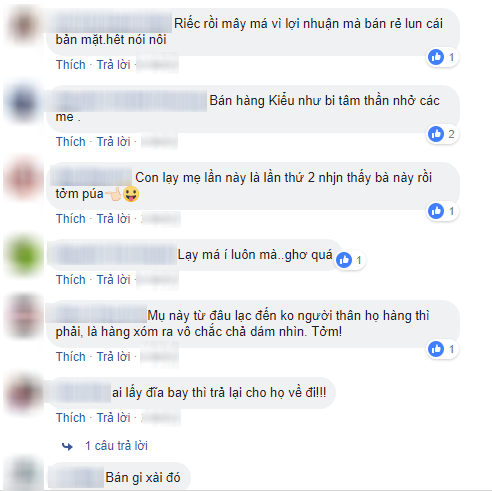Click the like reaction icon showing 2 likes

(436, 134)
